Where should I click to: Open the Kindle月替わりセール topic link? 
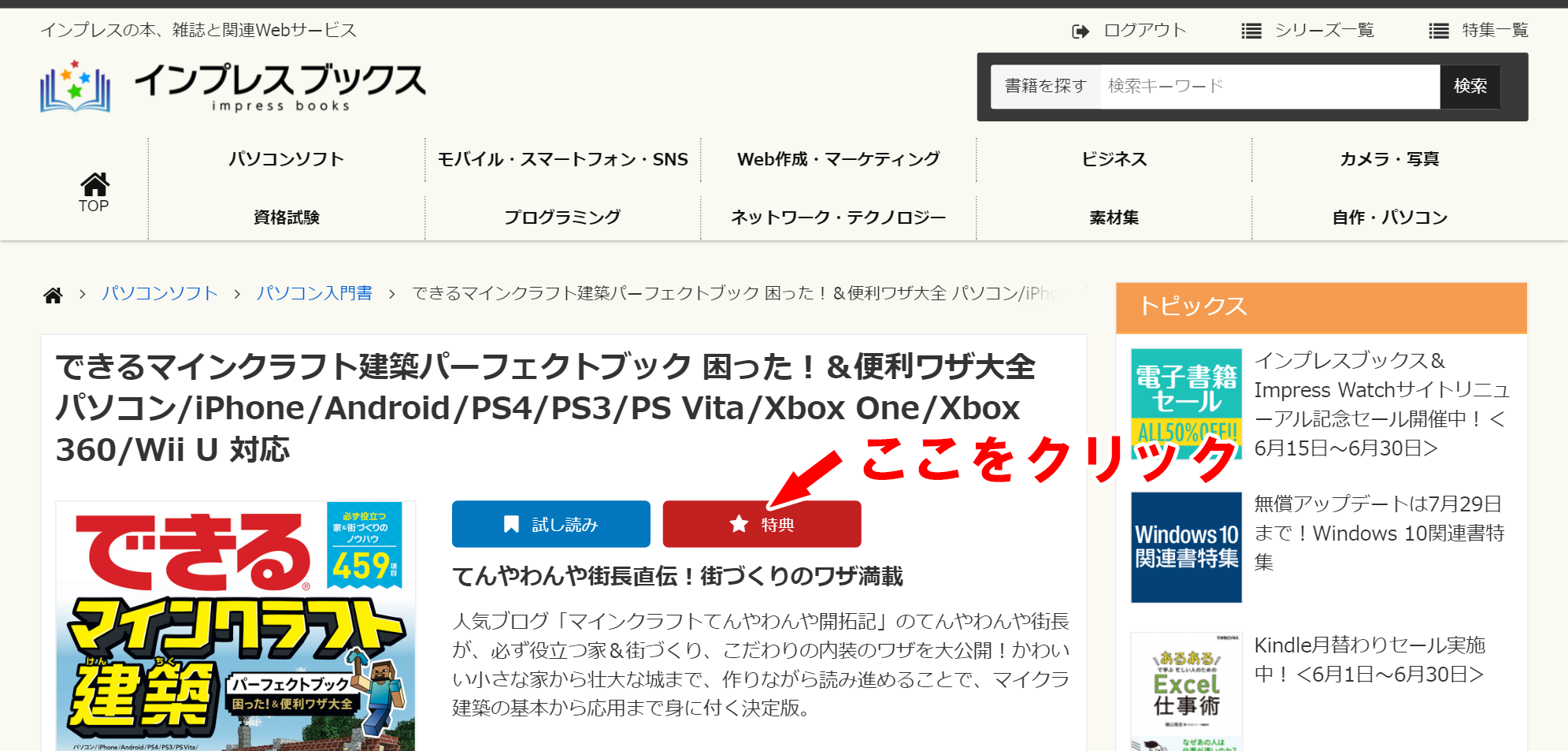click(x=1370, y=660)
